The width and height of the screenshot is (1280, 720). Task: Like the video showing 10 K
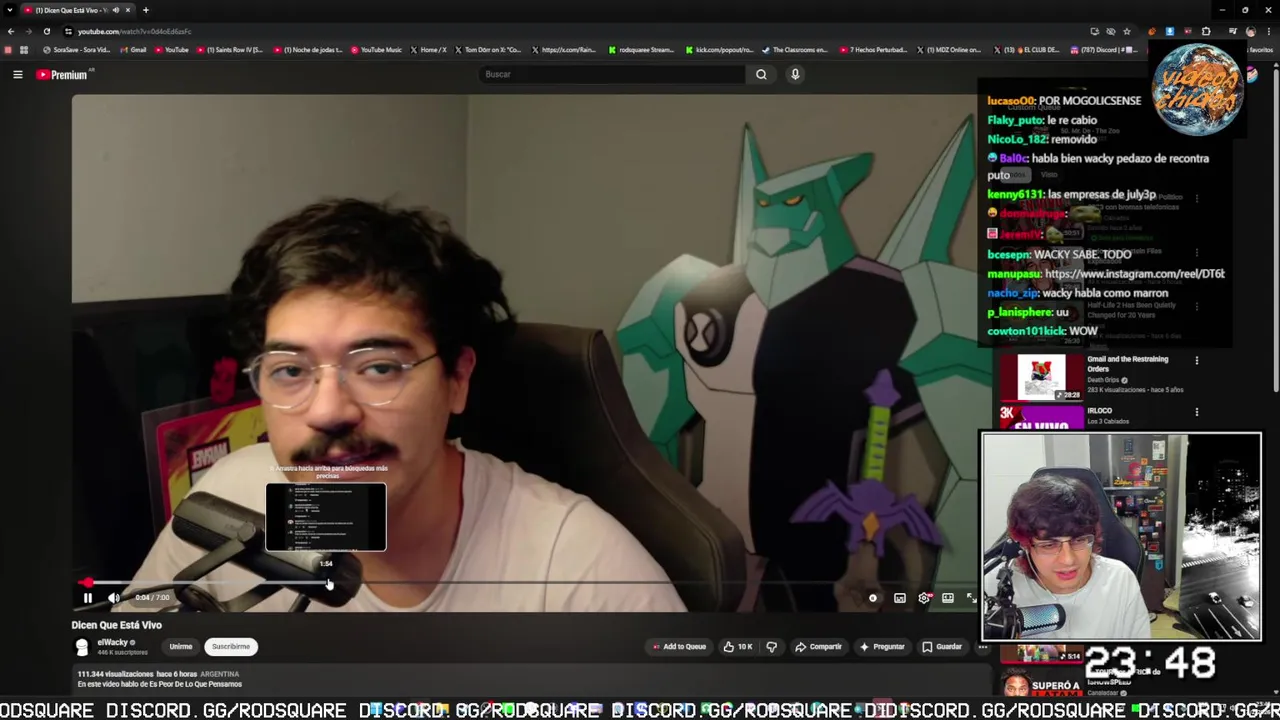point(738,647)
